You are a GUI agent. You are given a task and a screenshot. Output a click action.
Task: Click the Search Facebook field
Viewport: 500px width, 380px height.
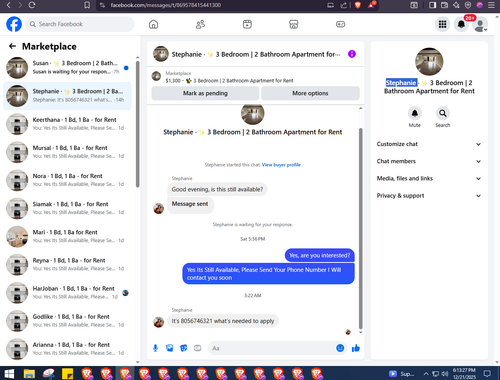point(80,24)
